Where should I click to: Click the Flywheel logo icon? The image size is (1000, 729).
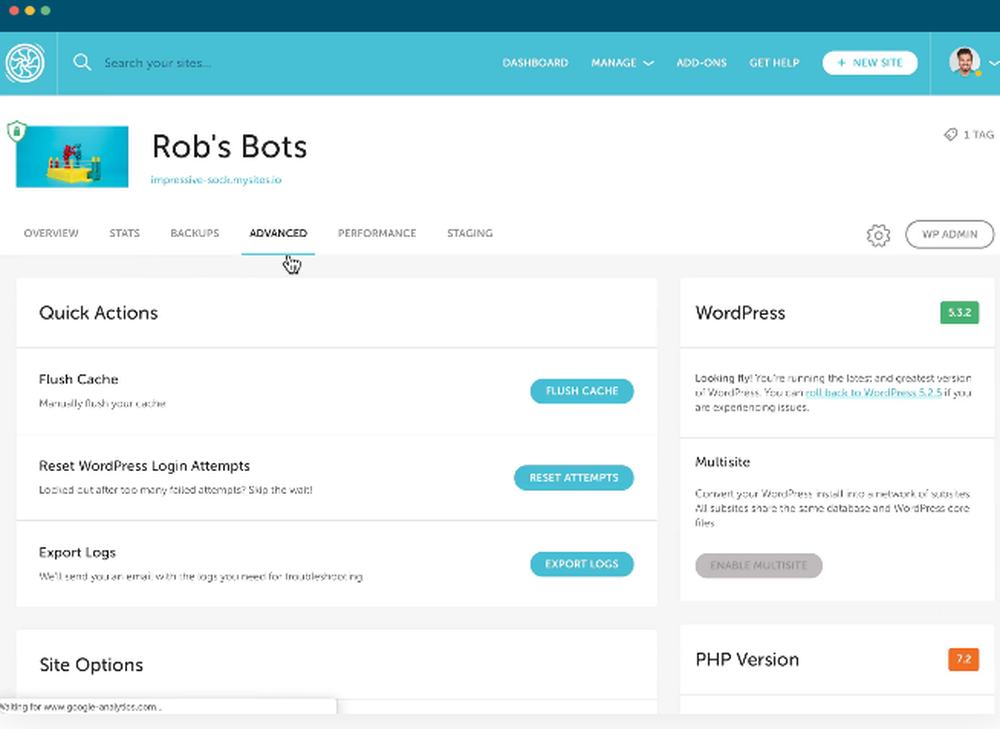[25, 63]
